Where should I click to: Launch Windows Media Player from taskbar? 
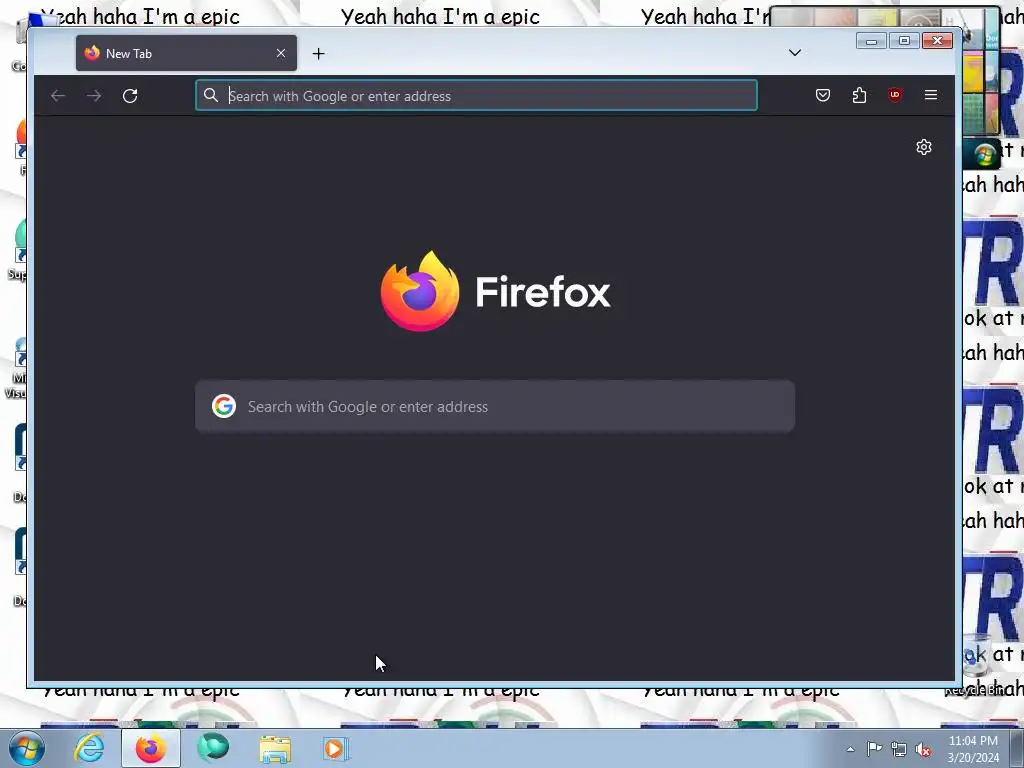pyautogui.click(x=336, y=749)
